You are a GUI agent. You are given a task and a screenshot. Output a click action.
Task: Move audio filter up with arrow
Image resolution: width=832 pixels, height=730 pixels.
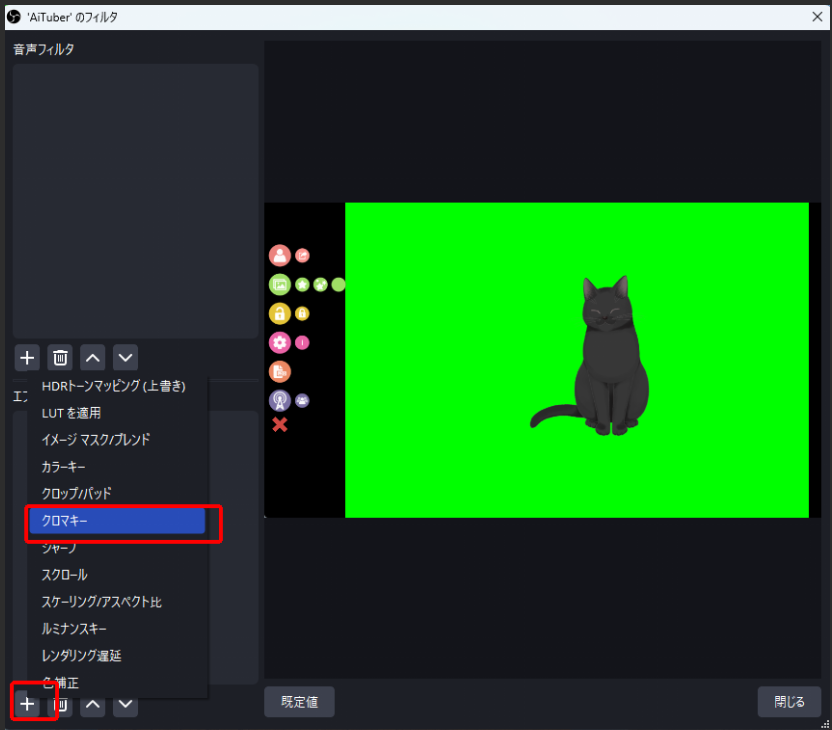(92, 357)
